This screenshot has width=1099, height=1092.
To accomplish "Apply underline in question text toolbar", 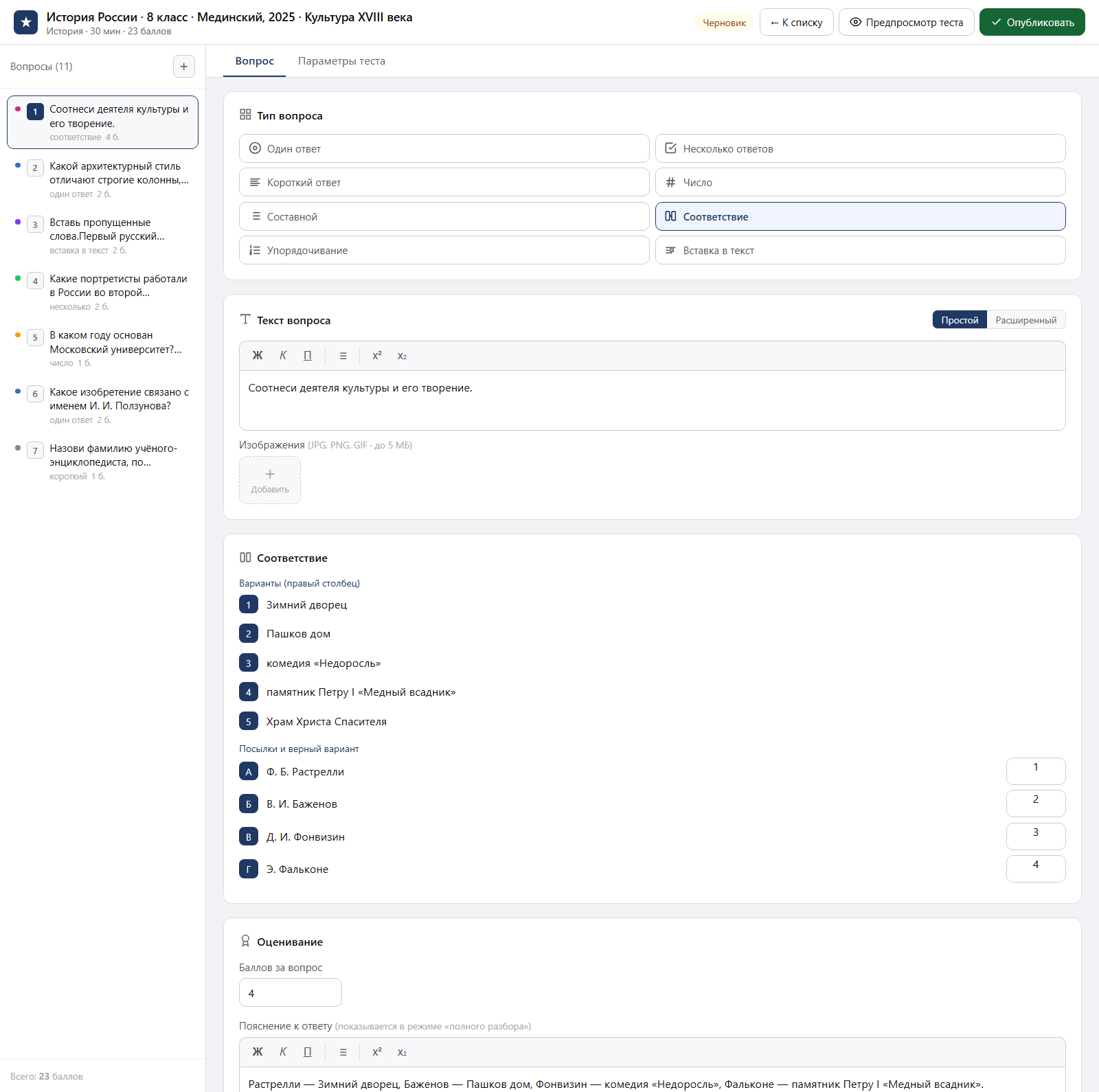I will pos(308,356).
